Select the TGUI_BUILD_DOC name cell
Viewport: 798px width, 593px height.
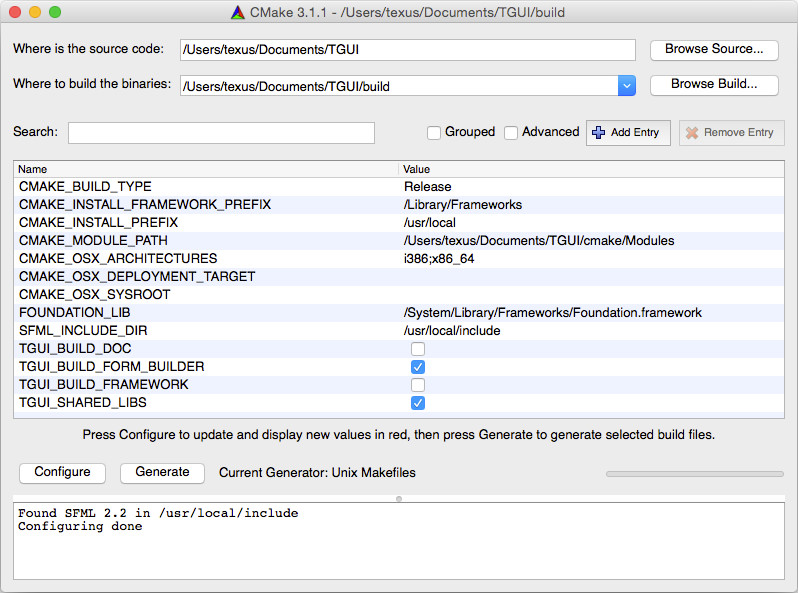click(x=75, y=349)
